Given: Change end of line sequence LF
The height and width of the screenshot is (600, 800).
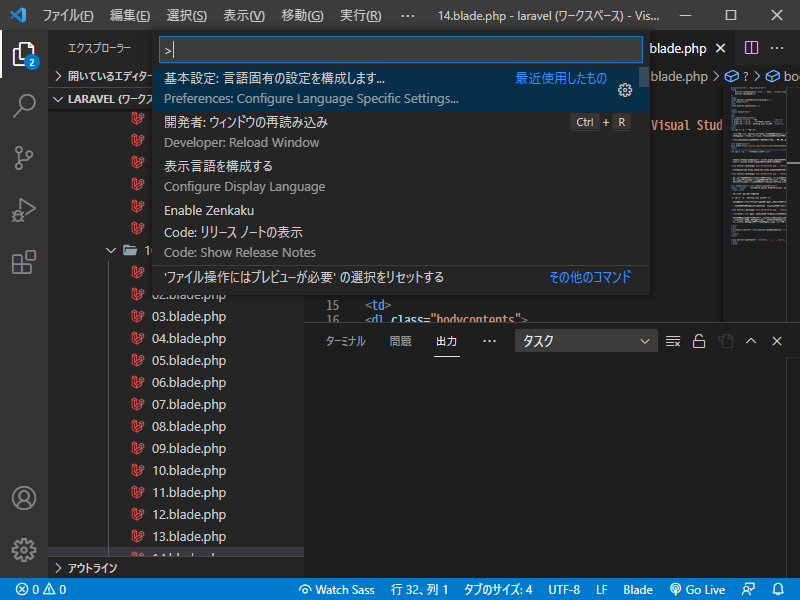Looking at the screenshot, I should [x=602, y=590].
